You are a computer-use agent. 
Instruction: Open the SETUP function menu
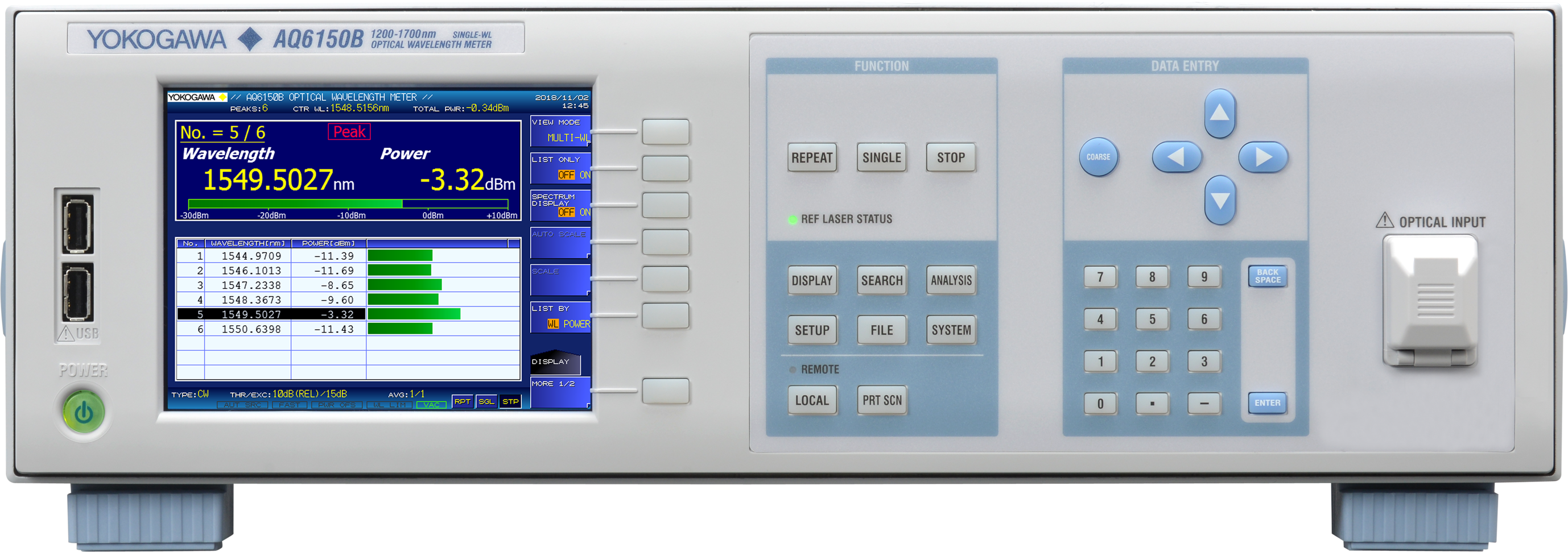pyautogui.click(x=811, y=330)
